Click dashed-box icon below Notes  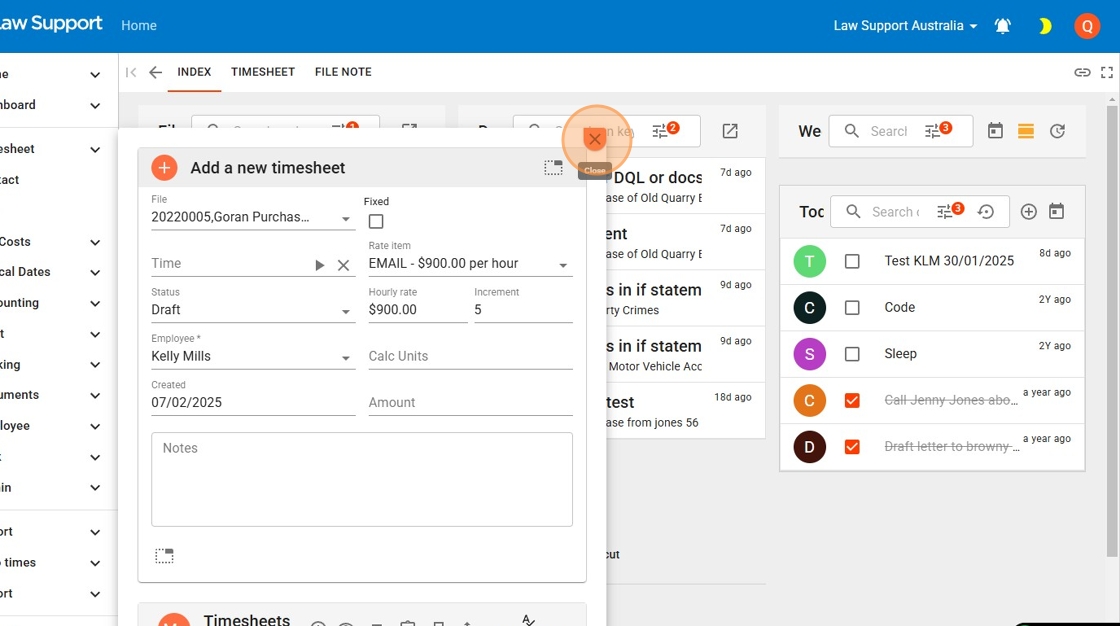(164, 556)
